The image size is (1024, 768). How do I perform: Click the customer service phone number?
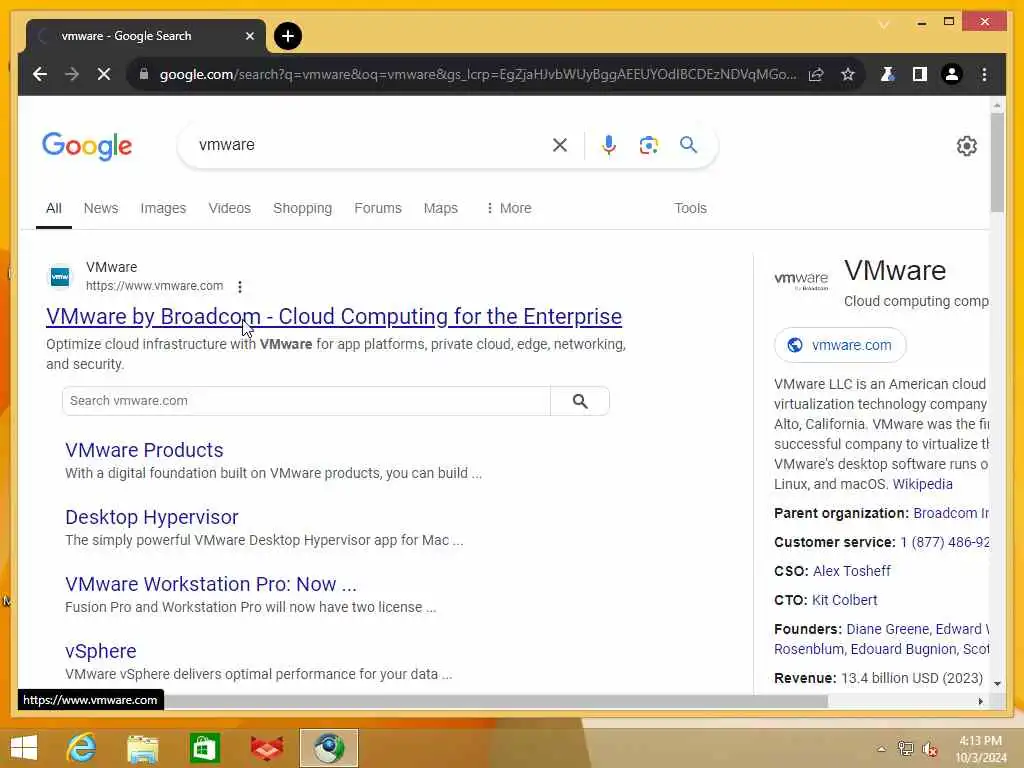point(944,542)
